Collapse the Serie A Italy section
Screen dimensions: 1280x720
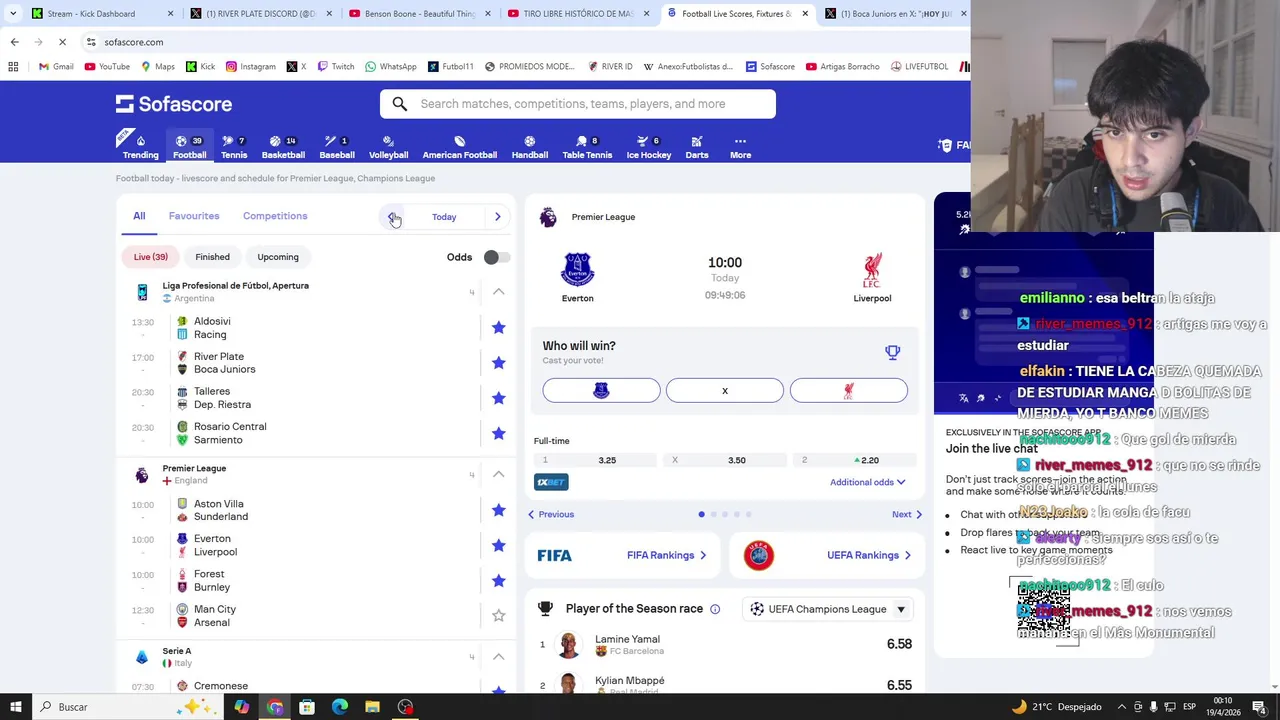click(x=498, y=657)
